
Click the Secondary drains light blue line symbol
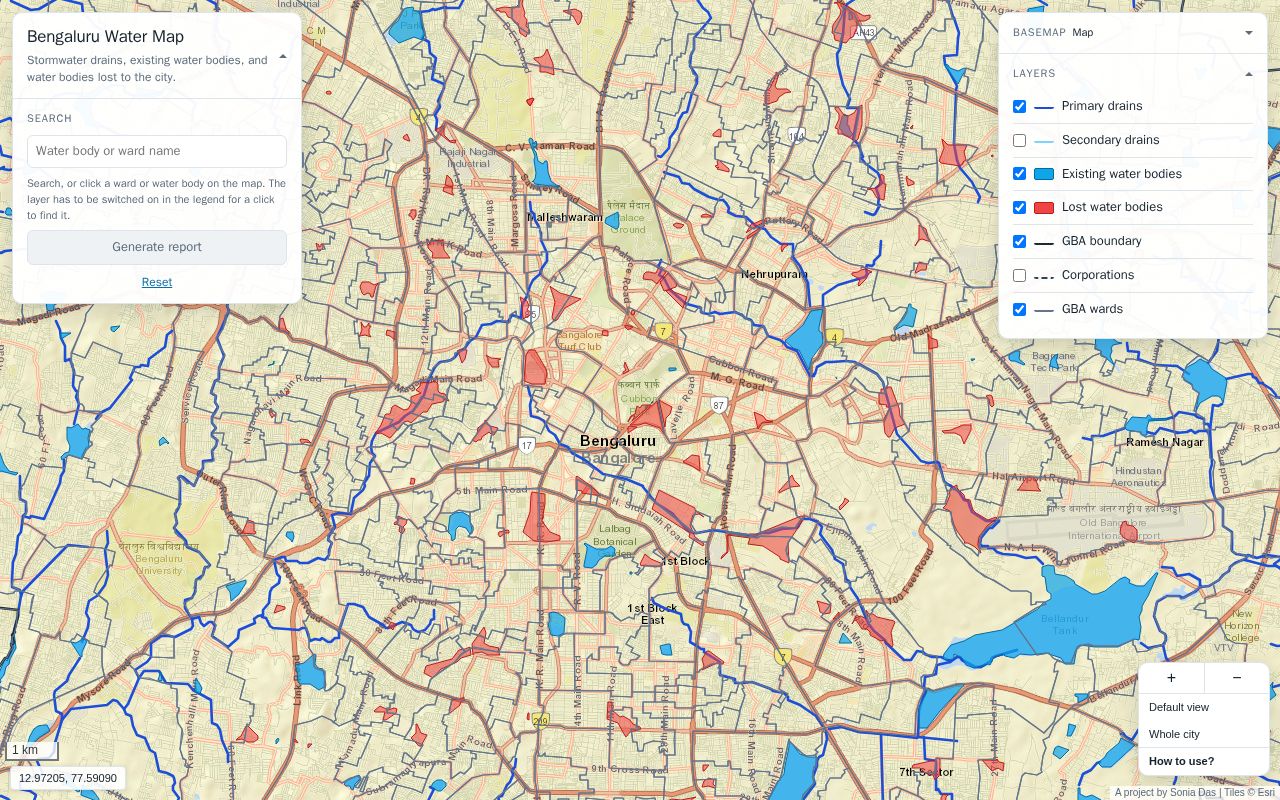(1044, 141)
